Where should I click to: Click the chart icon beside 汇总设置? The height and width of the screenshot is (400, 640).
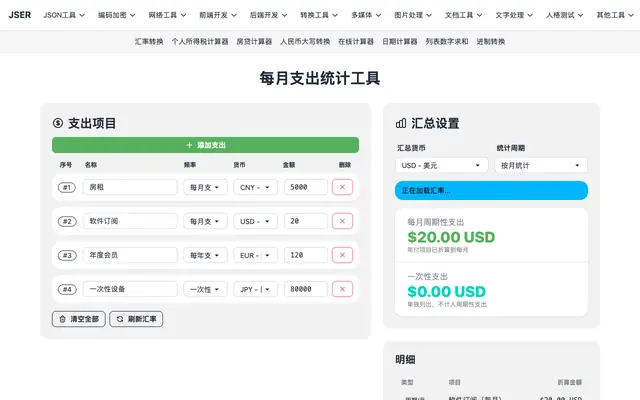pos(401,123)
